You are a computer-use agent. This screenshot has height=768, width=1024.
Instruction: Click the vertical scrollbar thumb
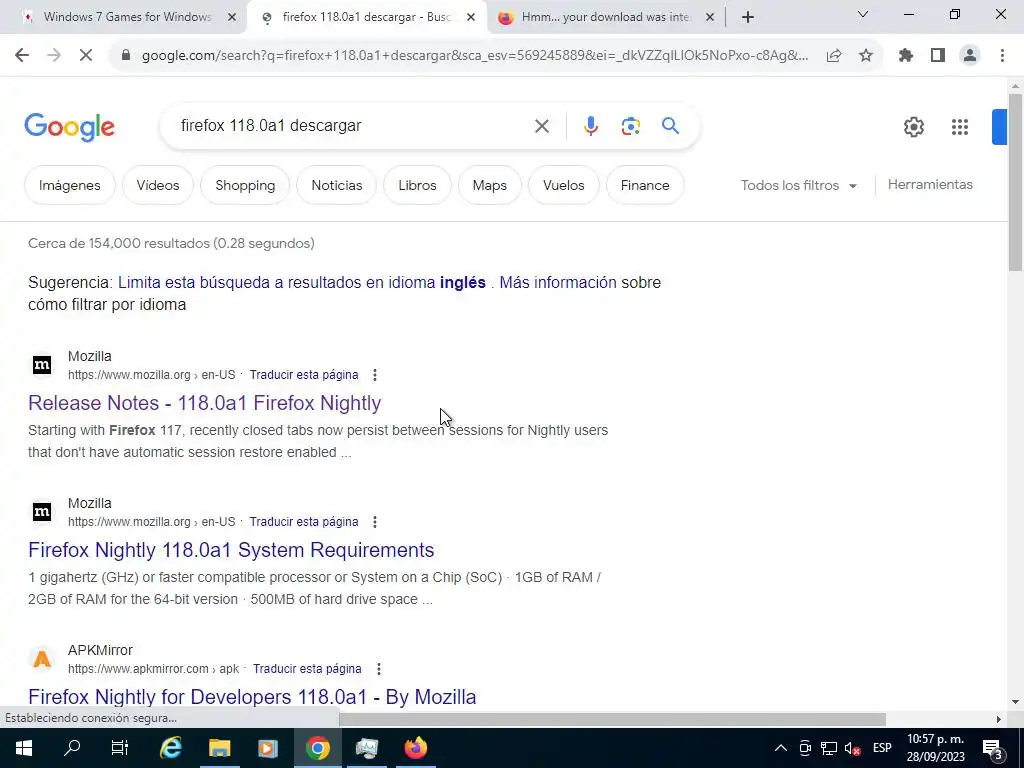(x=1015, y=182)
